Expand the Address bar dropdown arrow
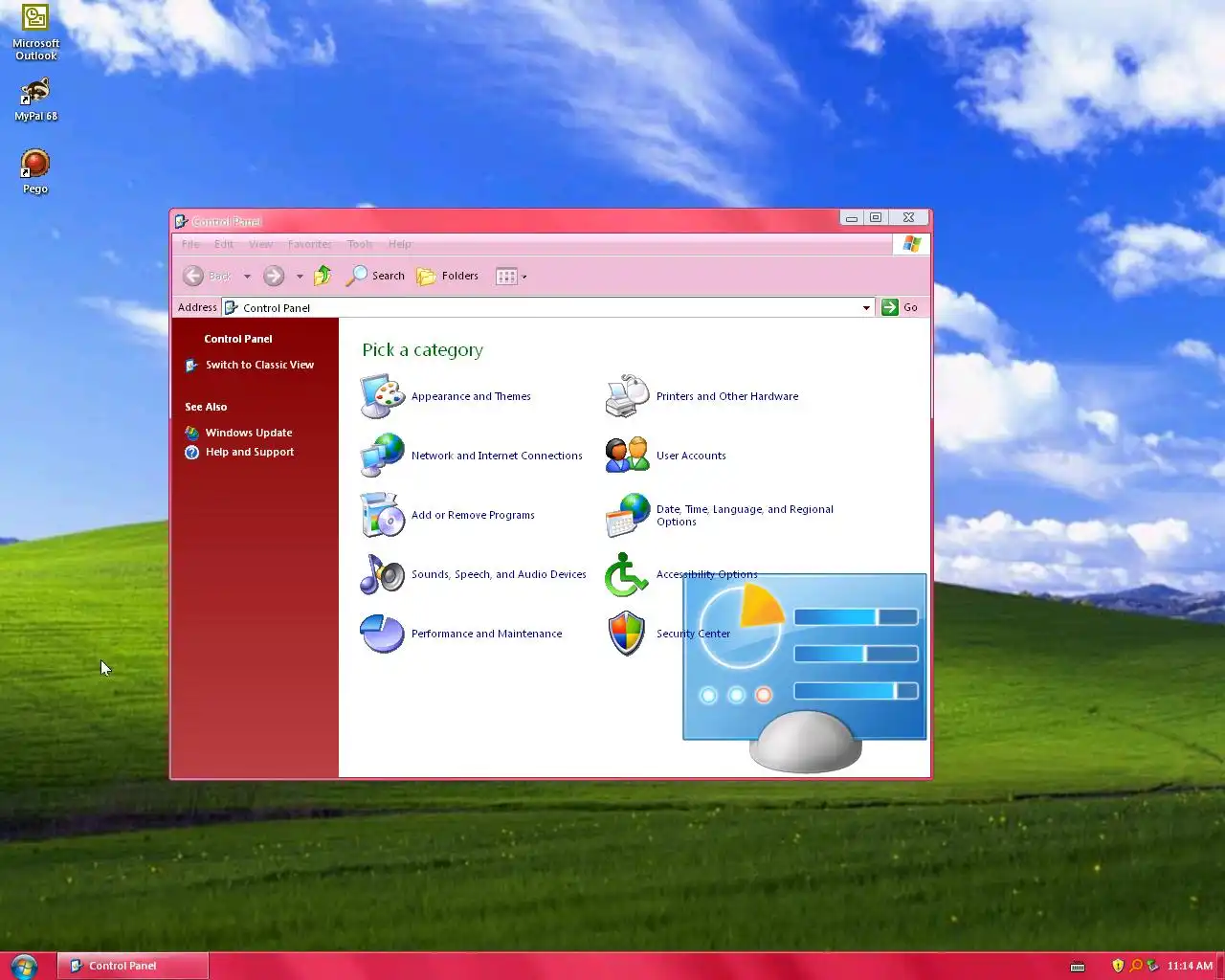This screenshot has width=1225, height=980. pos(866,307)
